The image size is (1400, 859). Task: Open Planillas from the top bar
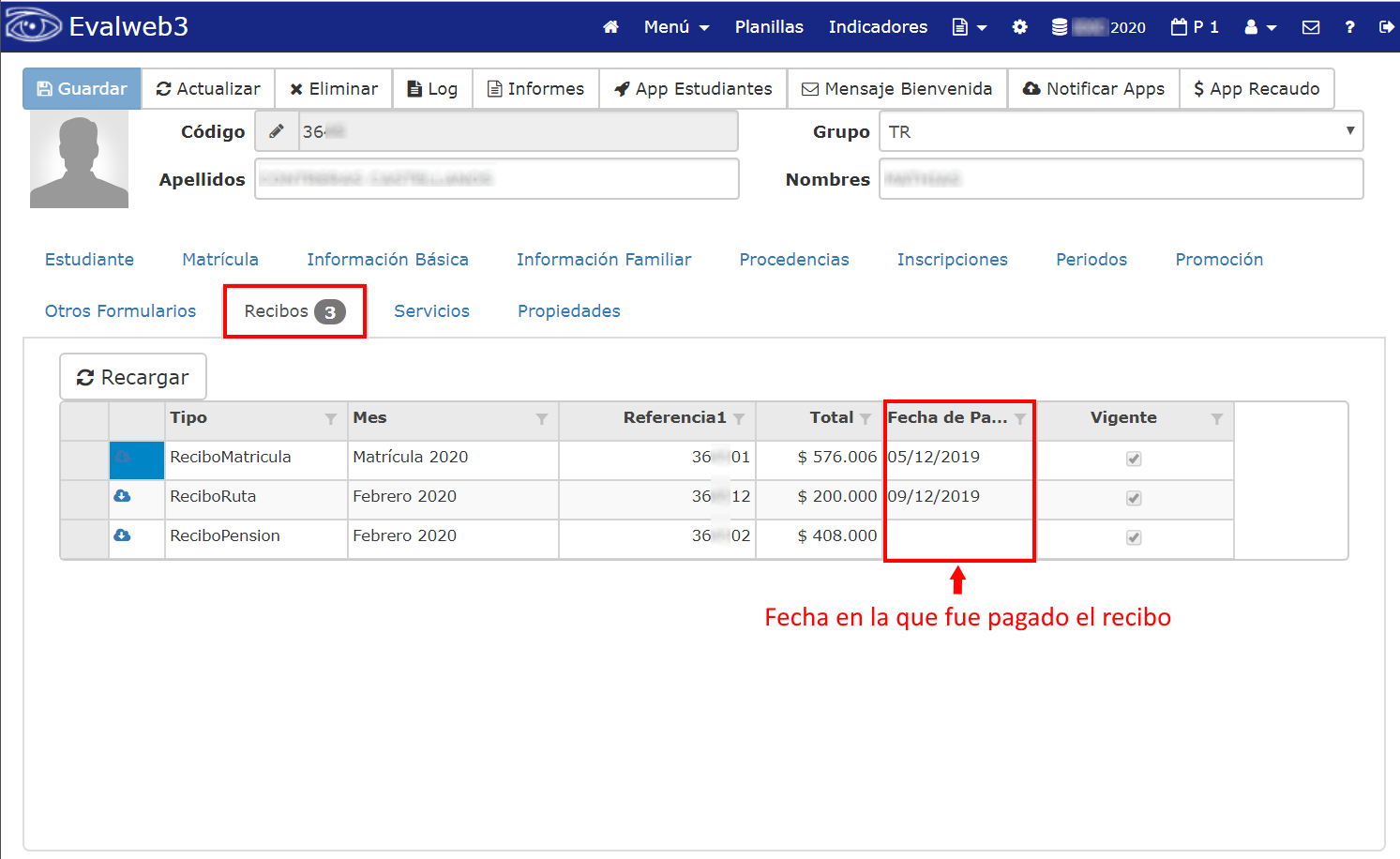(769, 27)
